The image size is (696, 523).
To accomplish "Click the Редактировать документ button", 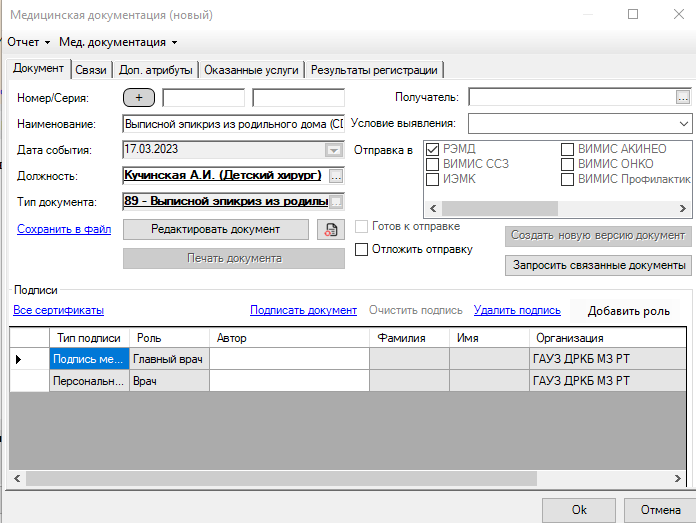I will click(x=215, y=229).
